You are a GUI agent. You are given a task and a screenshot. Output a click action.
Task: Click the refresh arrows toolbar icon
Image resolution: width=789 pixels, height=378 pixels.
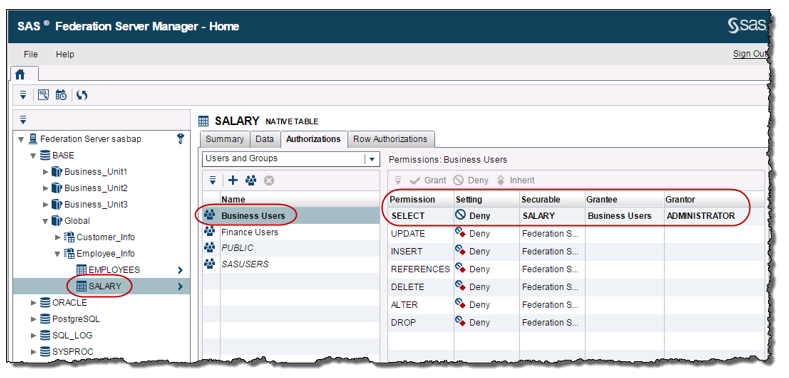coord(83,95)
